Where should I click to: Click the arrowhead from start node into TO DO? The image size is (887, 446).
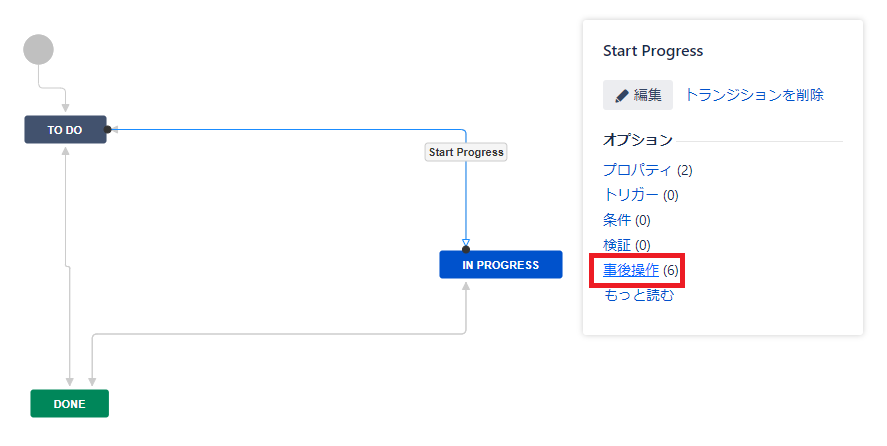point(66,108)
